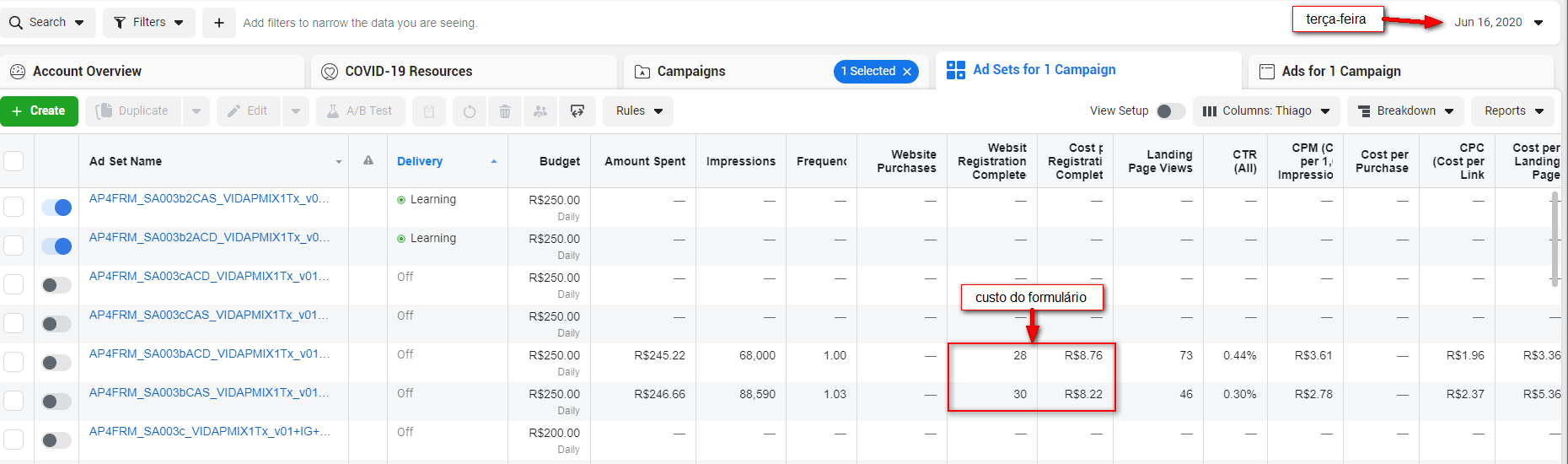The width and height of the screenshot is (1568, 464).
Task: Open ad set AP4FRM_SA003b2ACD_VIDAPMIX1Tx link
Action: tap(209, 238)
